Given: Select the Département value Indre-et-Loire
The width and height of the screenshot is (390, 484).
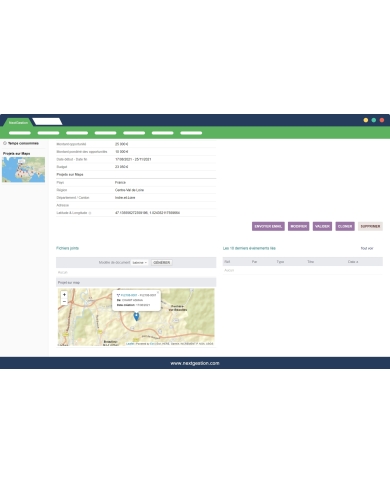Looking at the screenshot, I should (125, 198).
